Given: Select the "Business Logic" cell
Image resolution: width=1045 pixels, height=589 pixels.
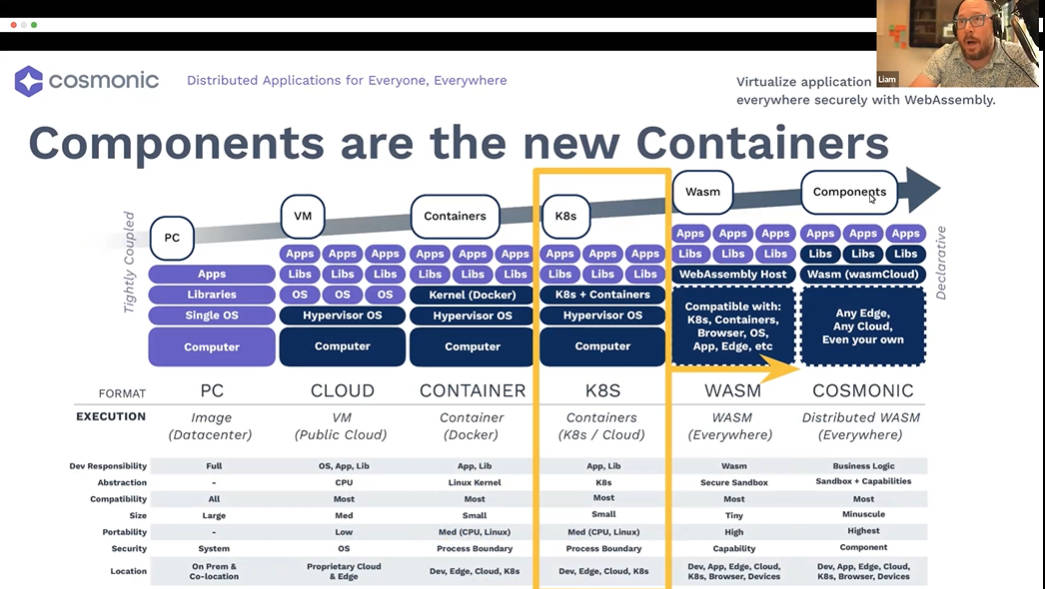Looking at the screenshot, I should pyautogui.click(x=863, y=466).
